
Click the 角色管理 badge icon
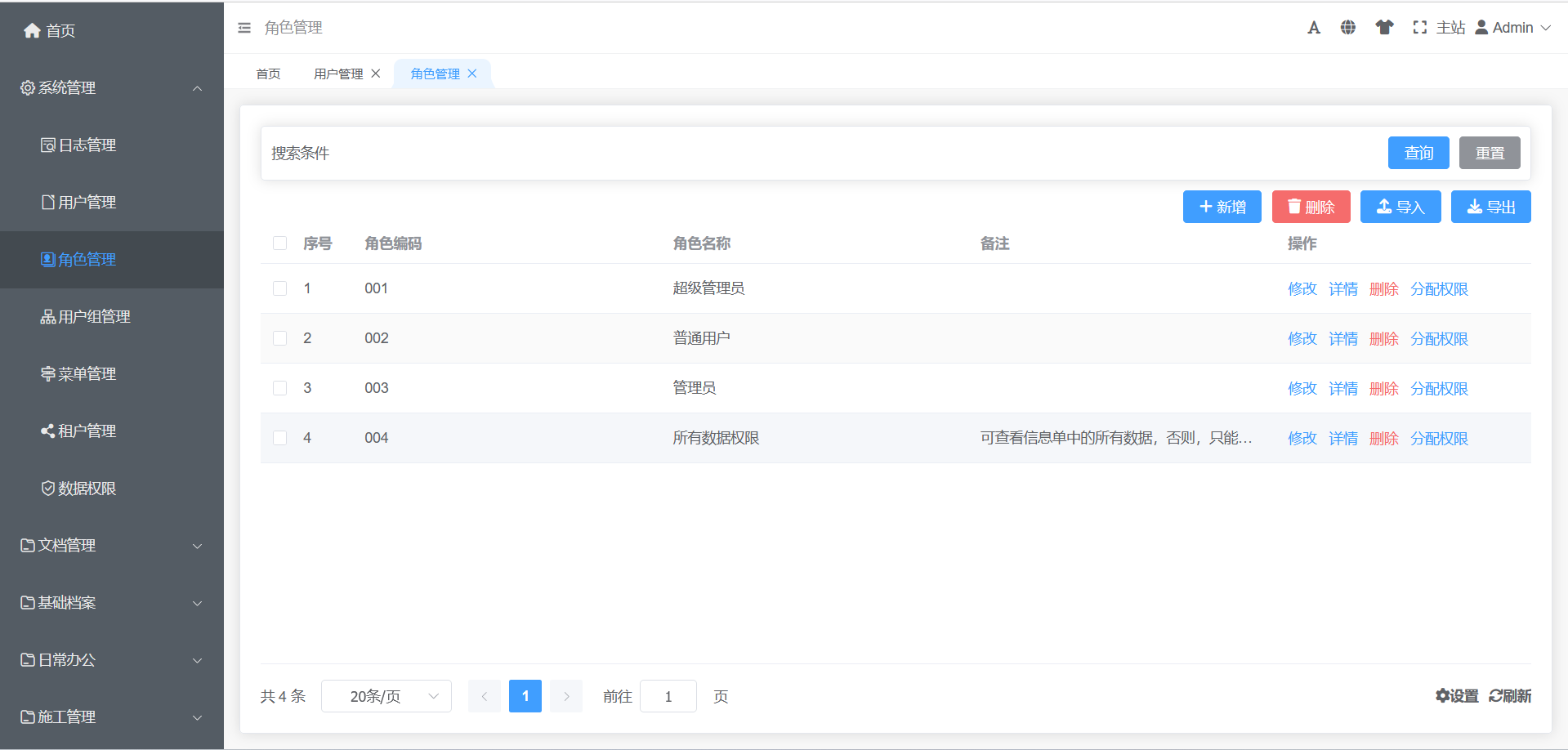point(48,259)
